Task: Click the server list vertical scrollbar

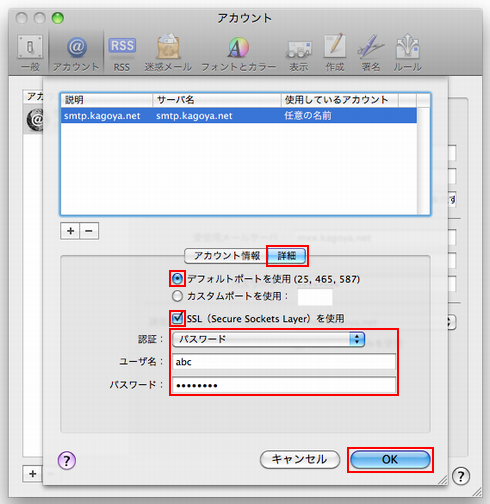Action: click(x=424, y=161)
